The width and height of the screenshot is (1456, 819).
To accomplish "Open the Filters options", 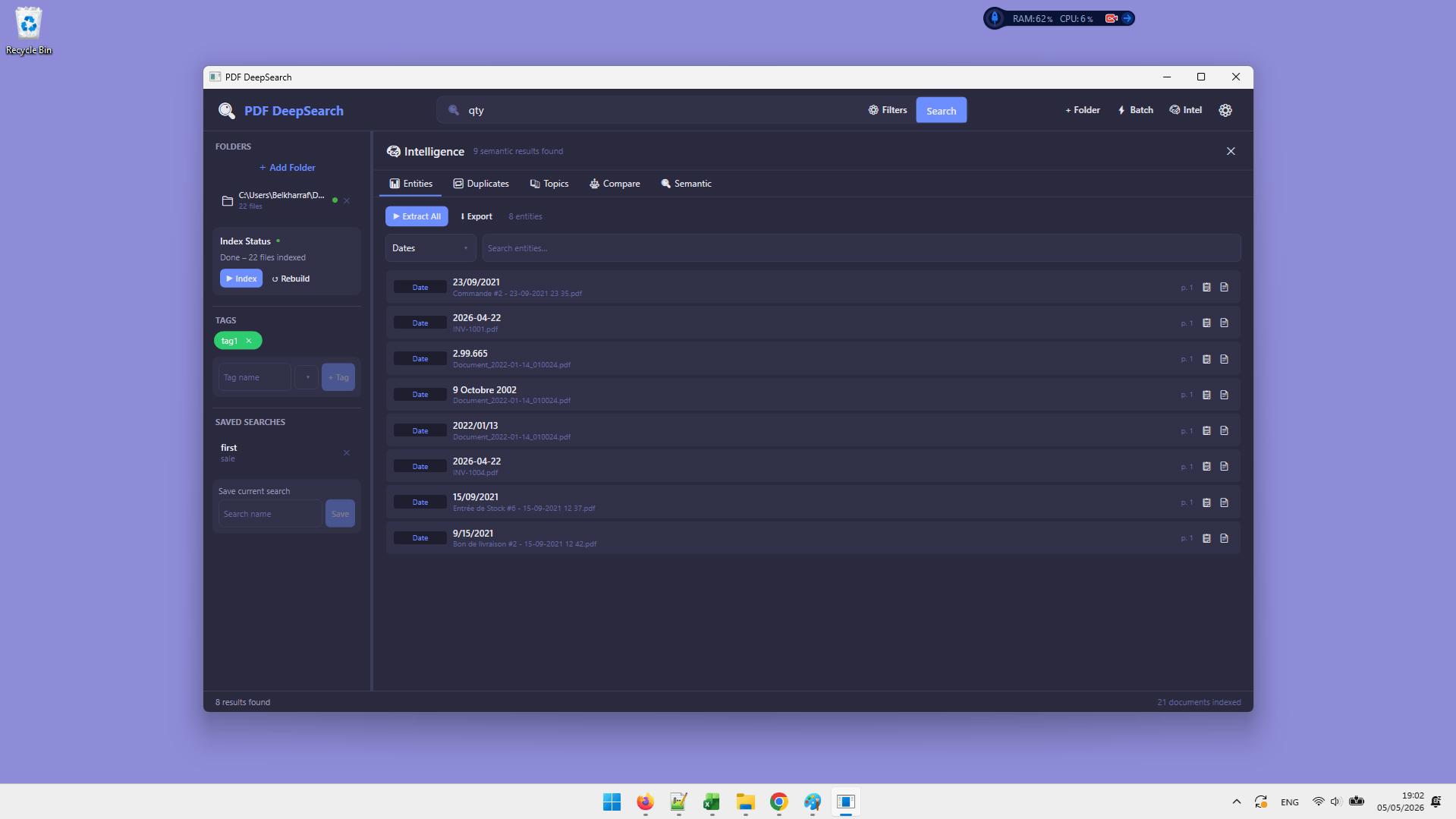I will [x=888, y=110].
